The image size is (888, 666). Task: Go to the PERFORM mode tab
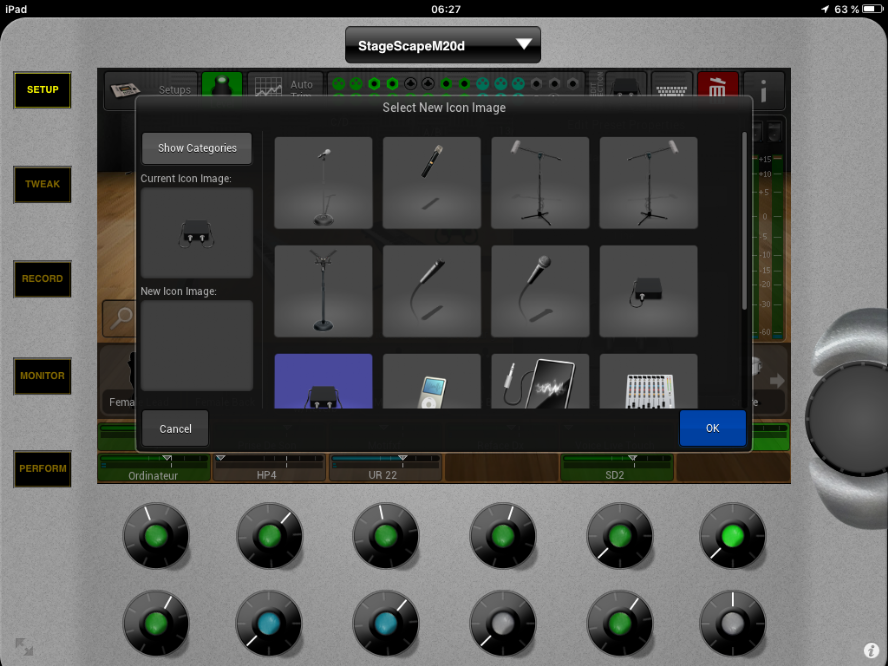42,469
